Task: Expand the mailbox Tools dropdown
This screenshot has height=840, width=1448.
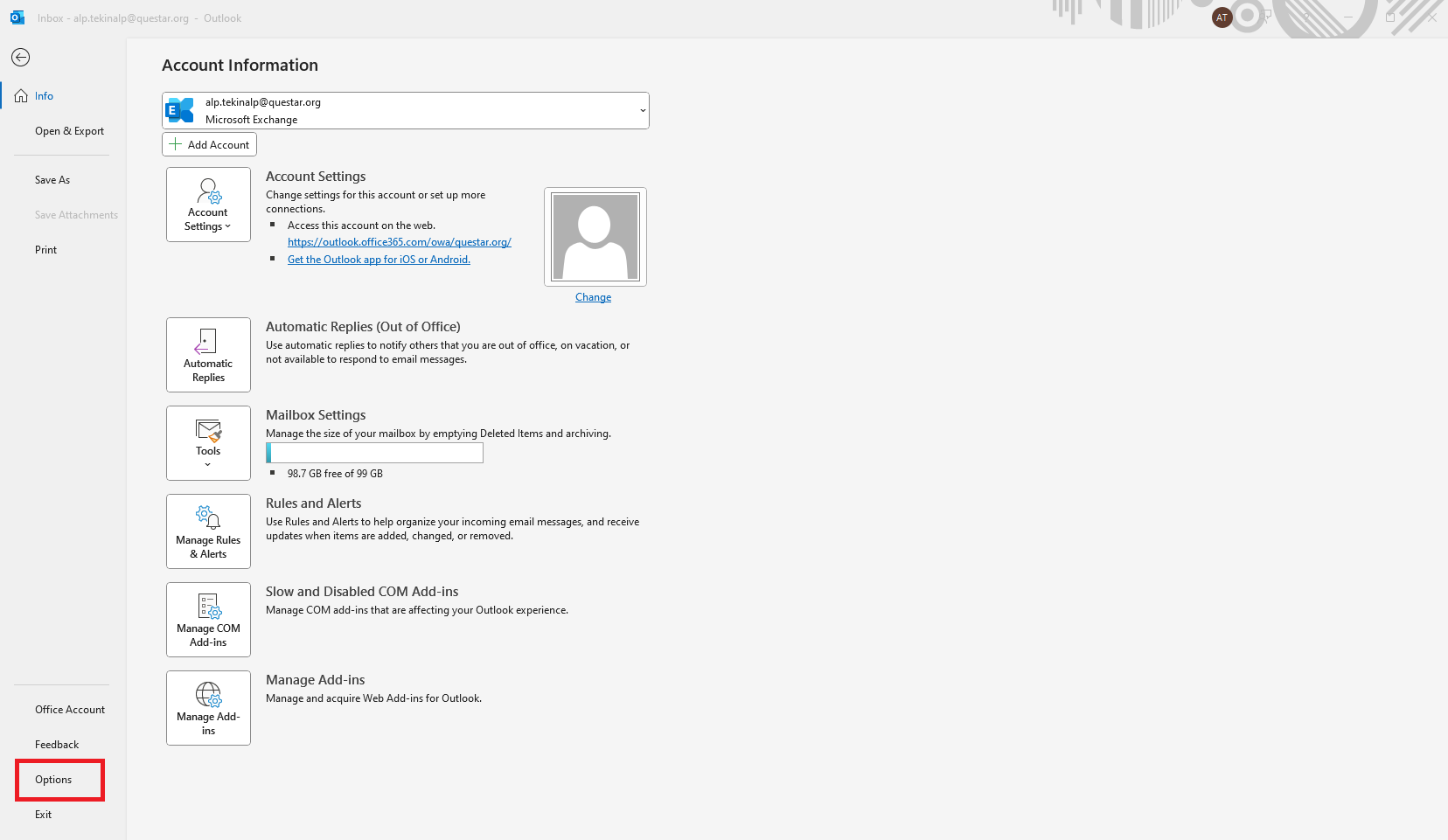Action: pos(208,443)
